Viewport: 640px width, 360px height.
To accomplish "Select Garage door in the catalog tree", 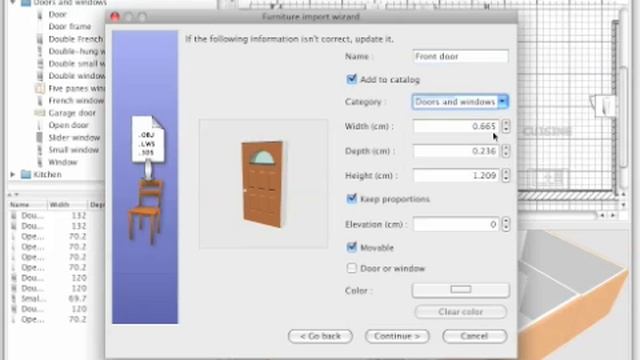I will pos(72,113).
